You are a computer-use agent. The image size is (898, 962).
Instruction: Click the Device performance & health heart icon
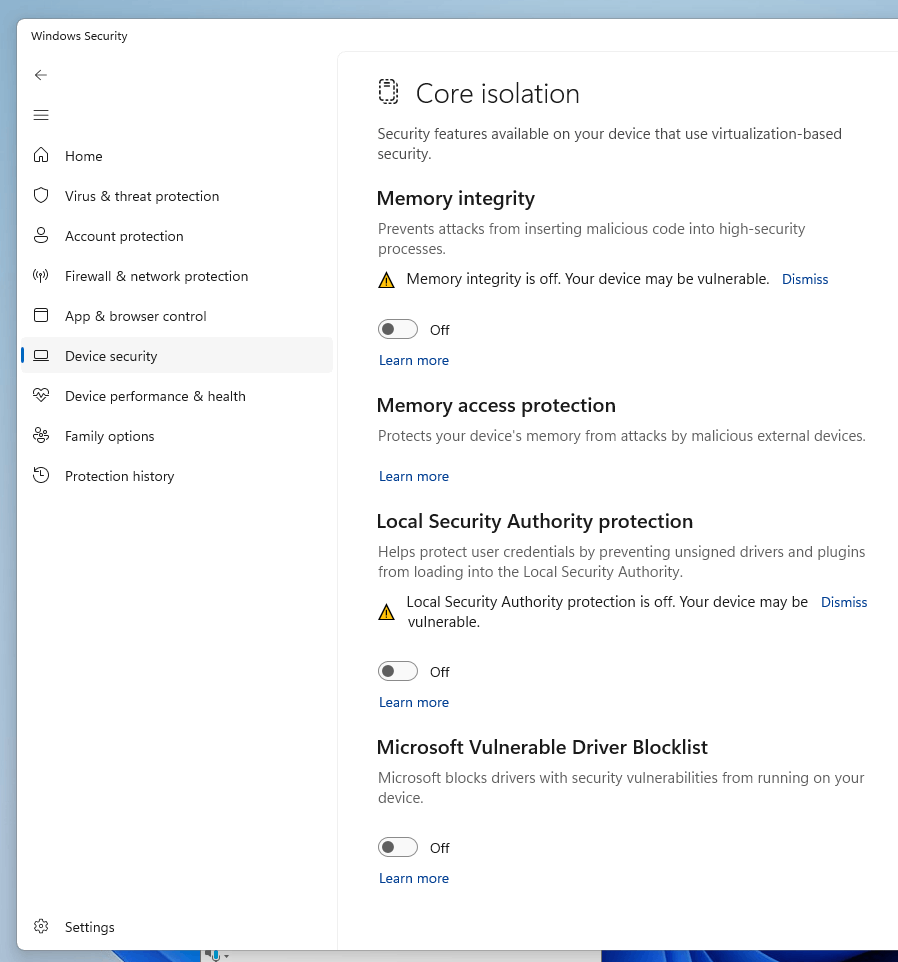point(41,395)
